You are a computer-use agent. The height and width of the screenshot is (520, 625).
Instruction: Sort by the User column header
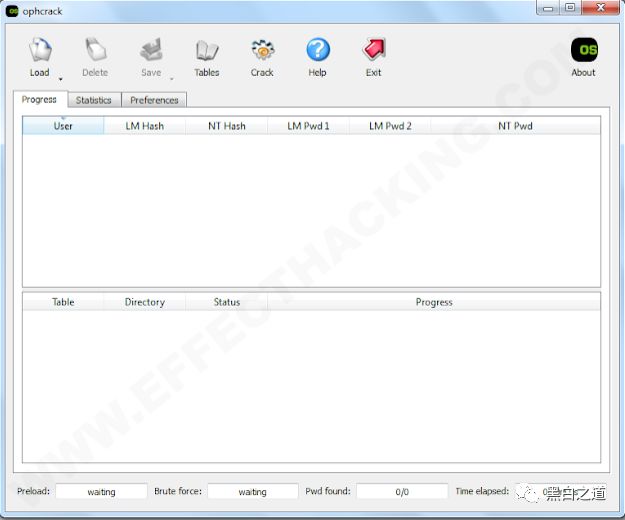(63, 126)
